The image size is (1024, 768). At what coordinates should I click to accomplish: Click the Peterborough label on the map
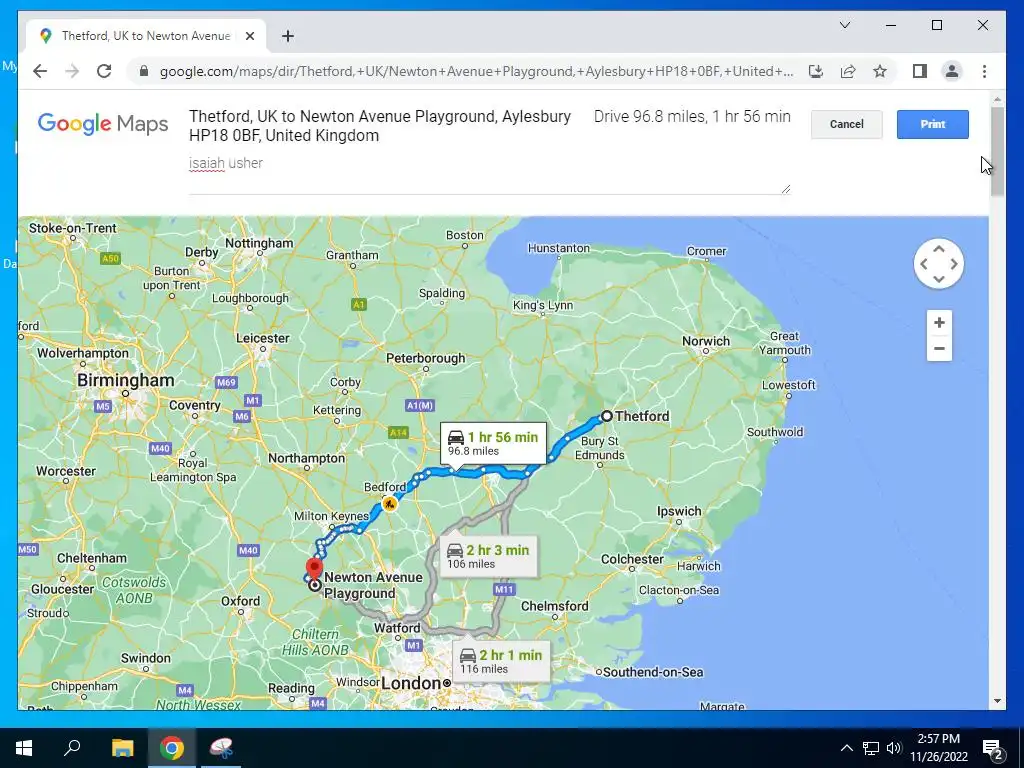click(x=425, y=358)
